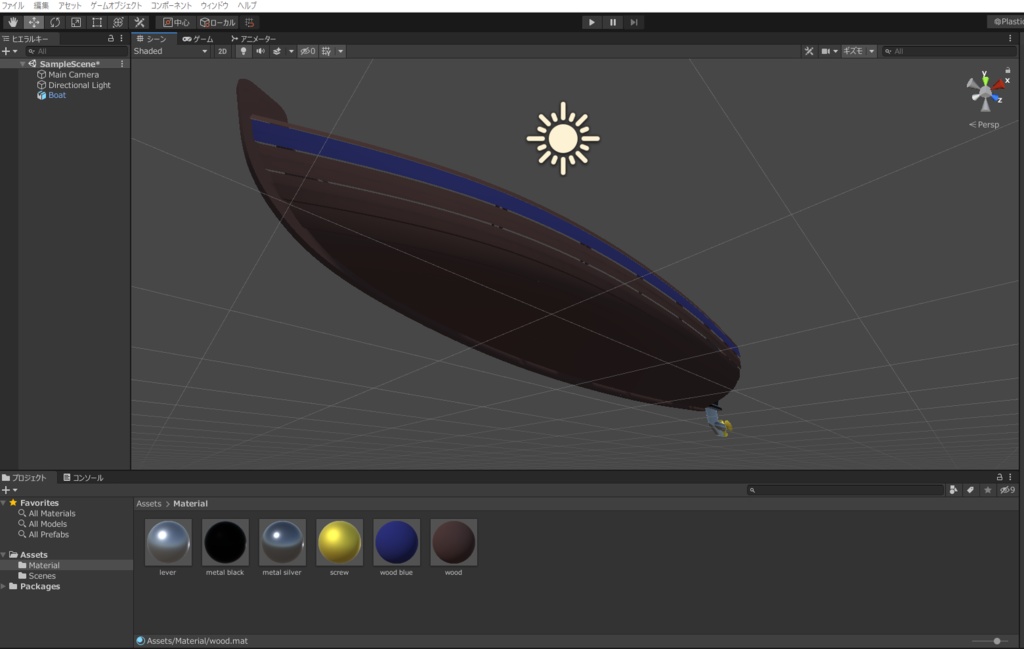Open custom editor tools in main toolbar
Screen dimensions: 1024x649
tap(139, 22)
